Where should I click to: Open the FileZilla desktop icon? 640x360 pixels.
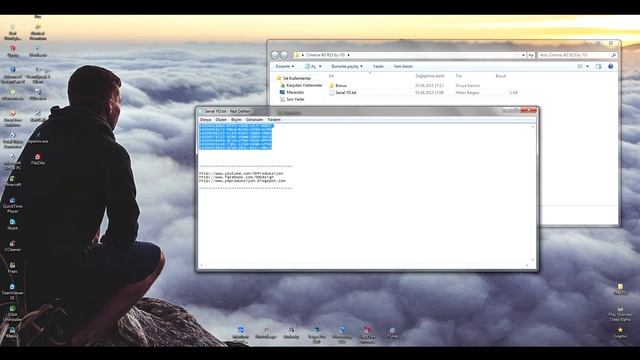tap(38, 159)
